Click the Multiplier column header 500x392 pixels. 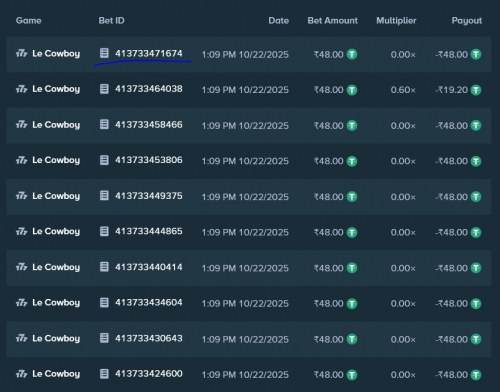click(396, 21)
